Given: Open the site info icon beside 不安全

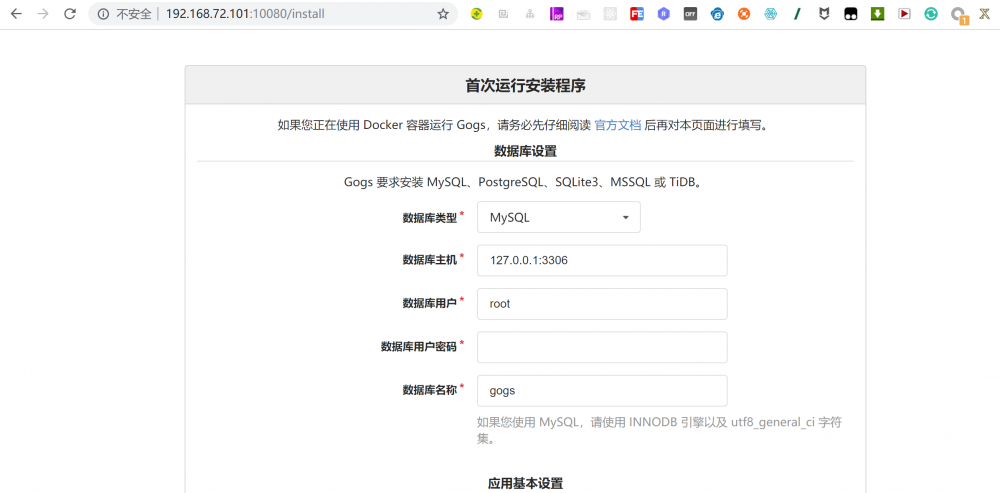Looking at the screenshot, I should [x=103, y=14].
